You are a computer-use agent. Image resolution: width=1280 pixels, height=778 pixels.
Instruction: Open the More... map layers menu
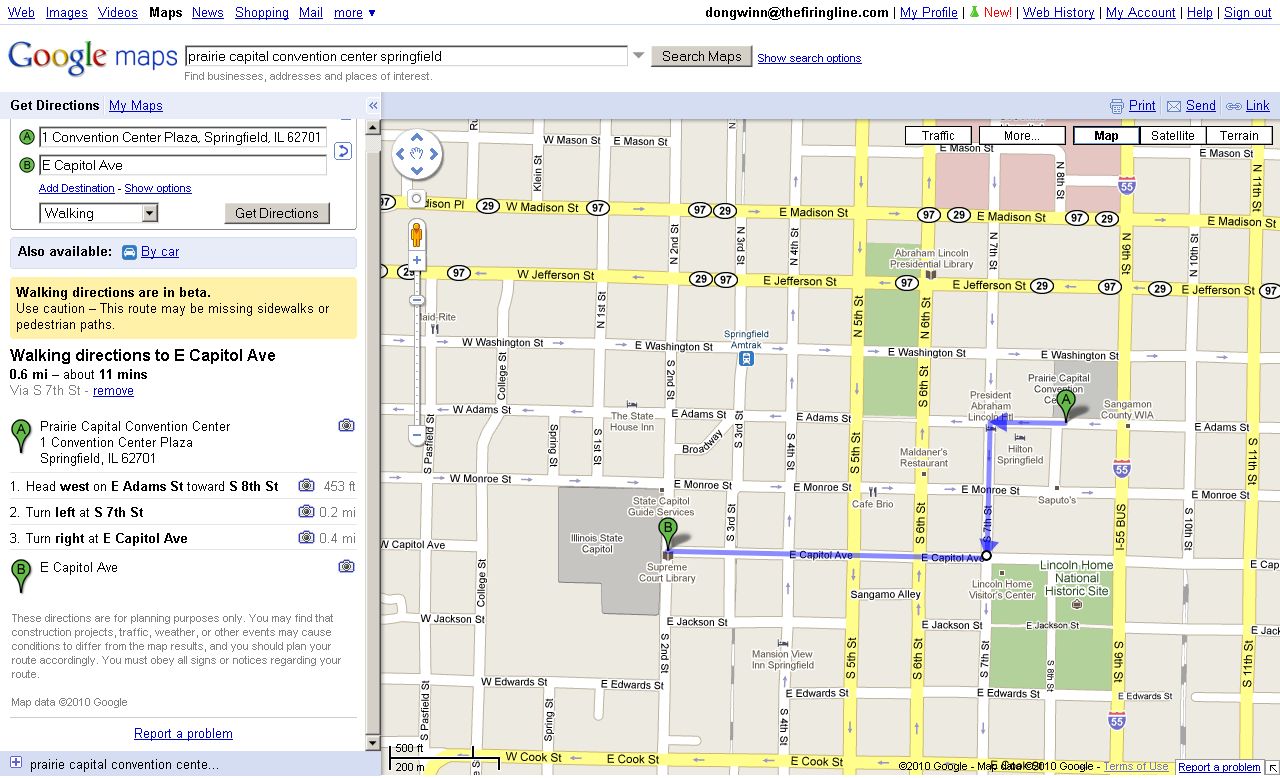click(1022, 136)
